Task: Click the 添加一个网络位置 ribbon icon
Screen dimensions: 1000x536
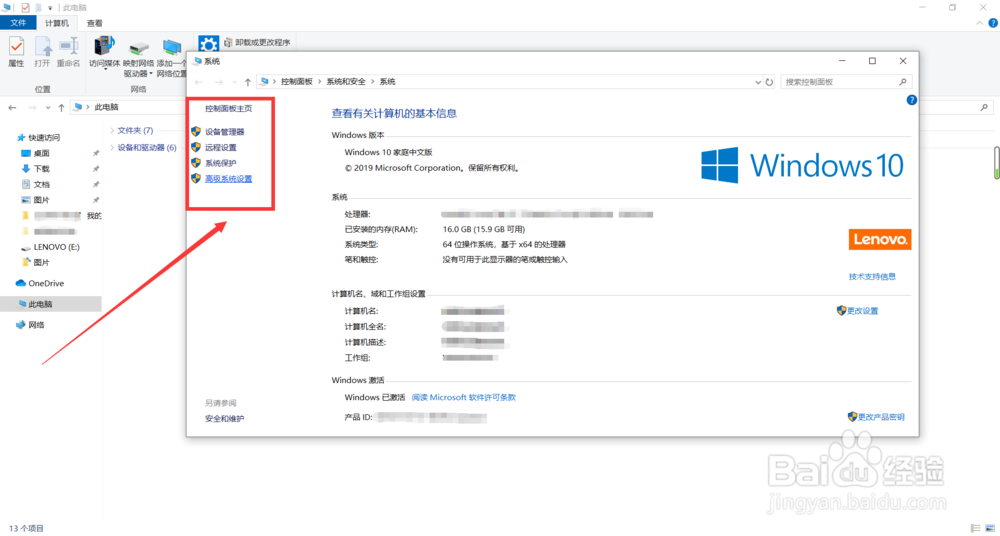Action: click(x=172, y=56)
